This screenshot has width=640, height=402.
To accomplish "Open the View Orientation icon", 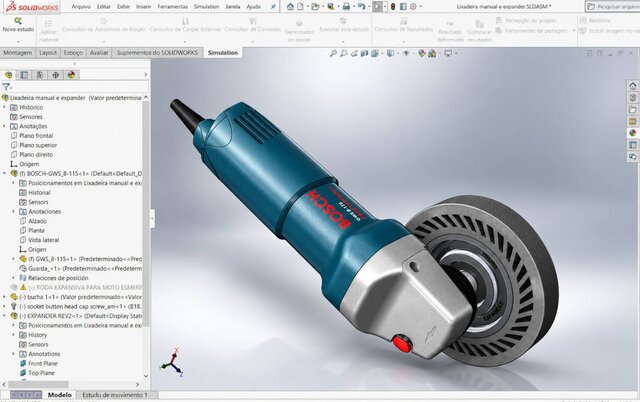I will pos(375,53).
